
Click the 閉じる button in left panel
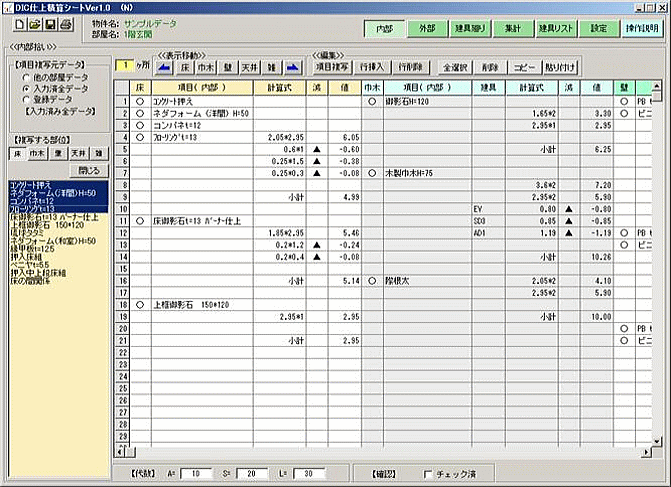pyautogui.click(x=87, y=170)
